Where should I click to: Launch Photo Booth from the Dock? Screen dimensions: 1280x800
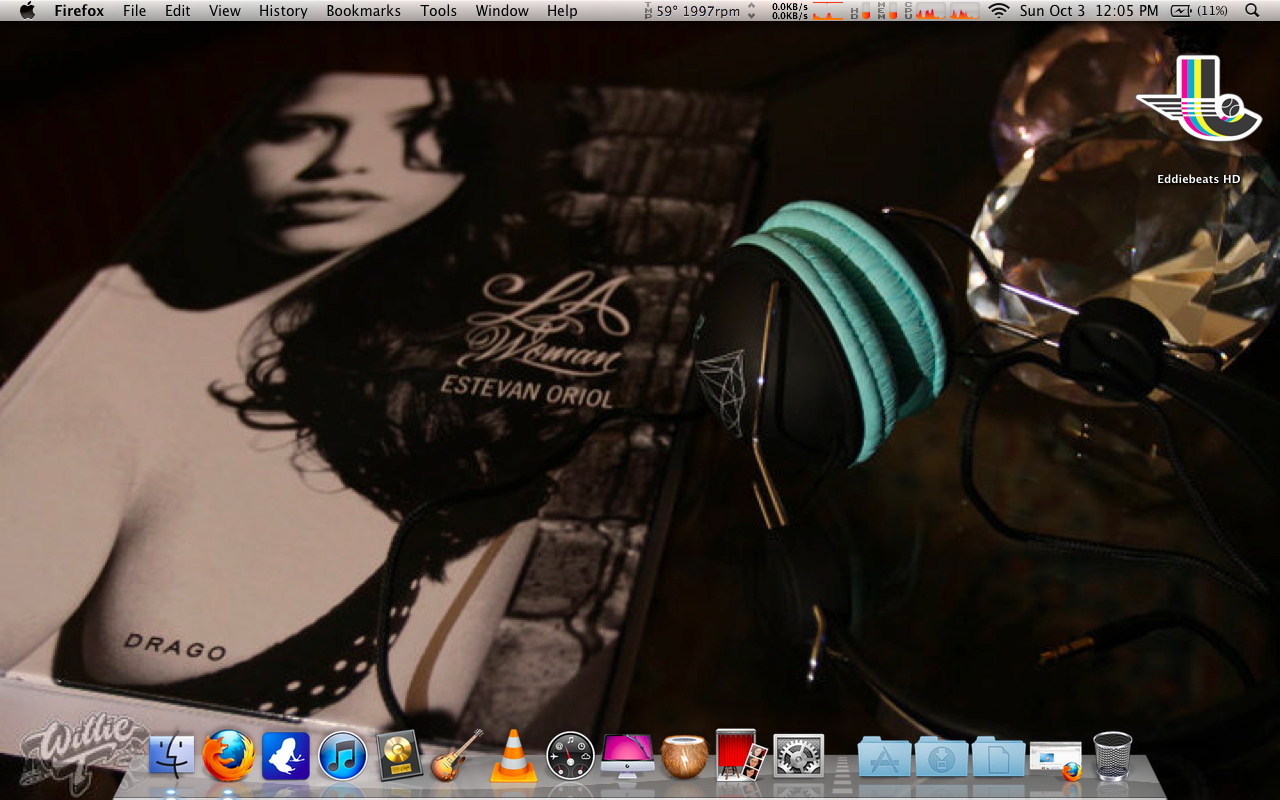tap(741, 755)
